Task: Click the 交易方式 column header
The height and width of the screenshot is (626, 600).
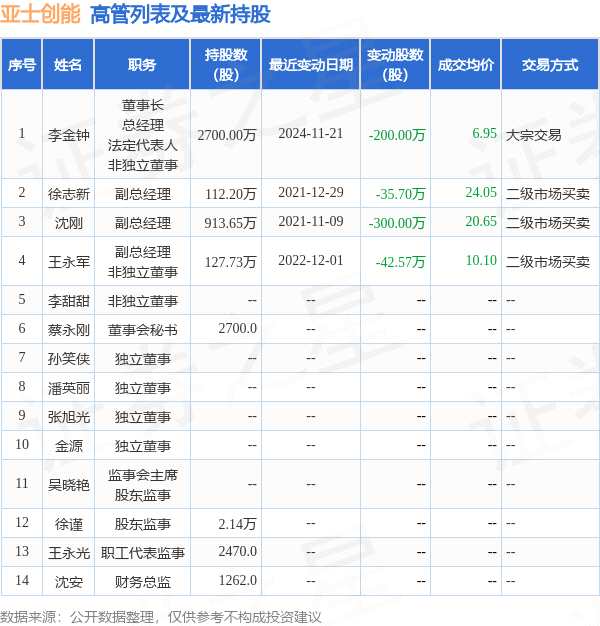Action: (x=550, y=64)
